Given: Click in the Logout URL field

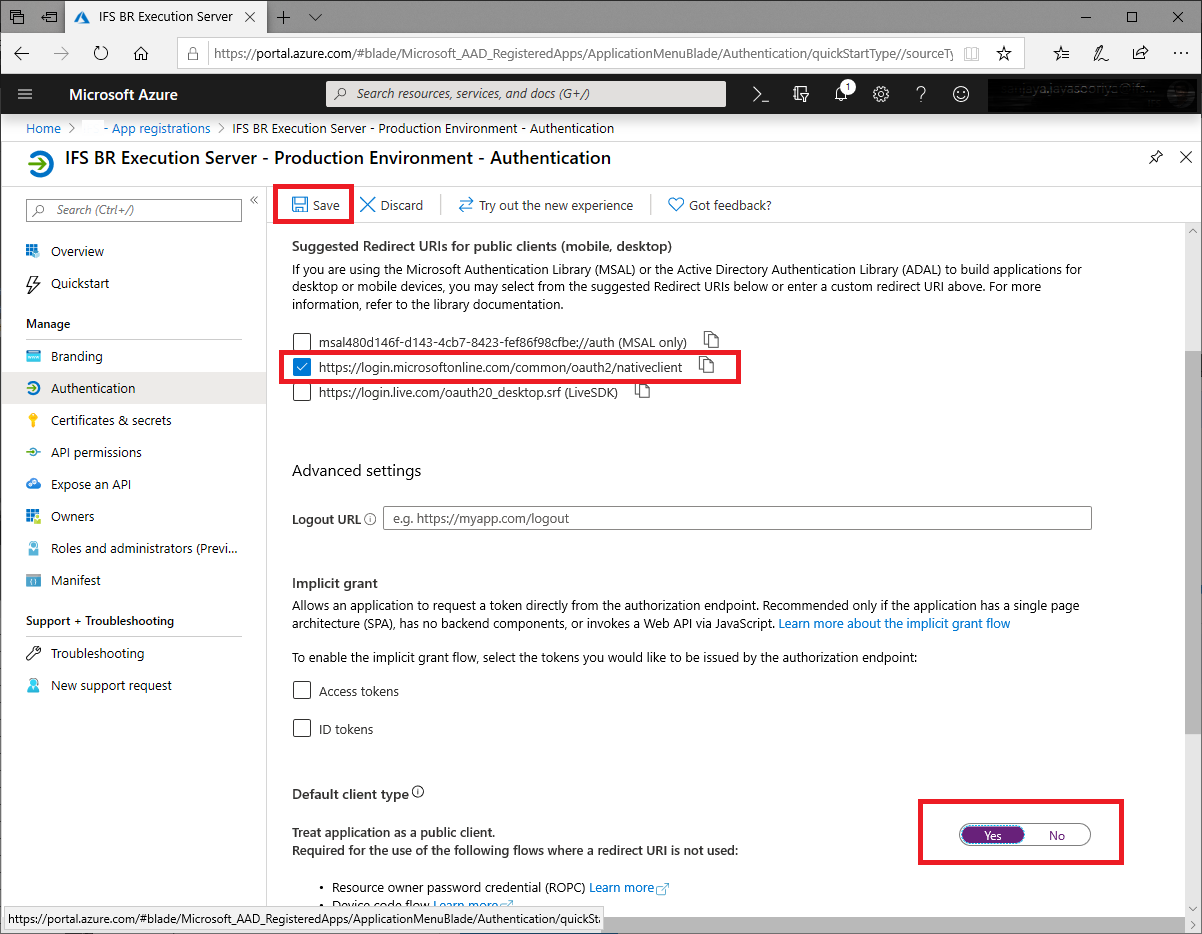Looking at the screenshot, I should tap(737, 519).
